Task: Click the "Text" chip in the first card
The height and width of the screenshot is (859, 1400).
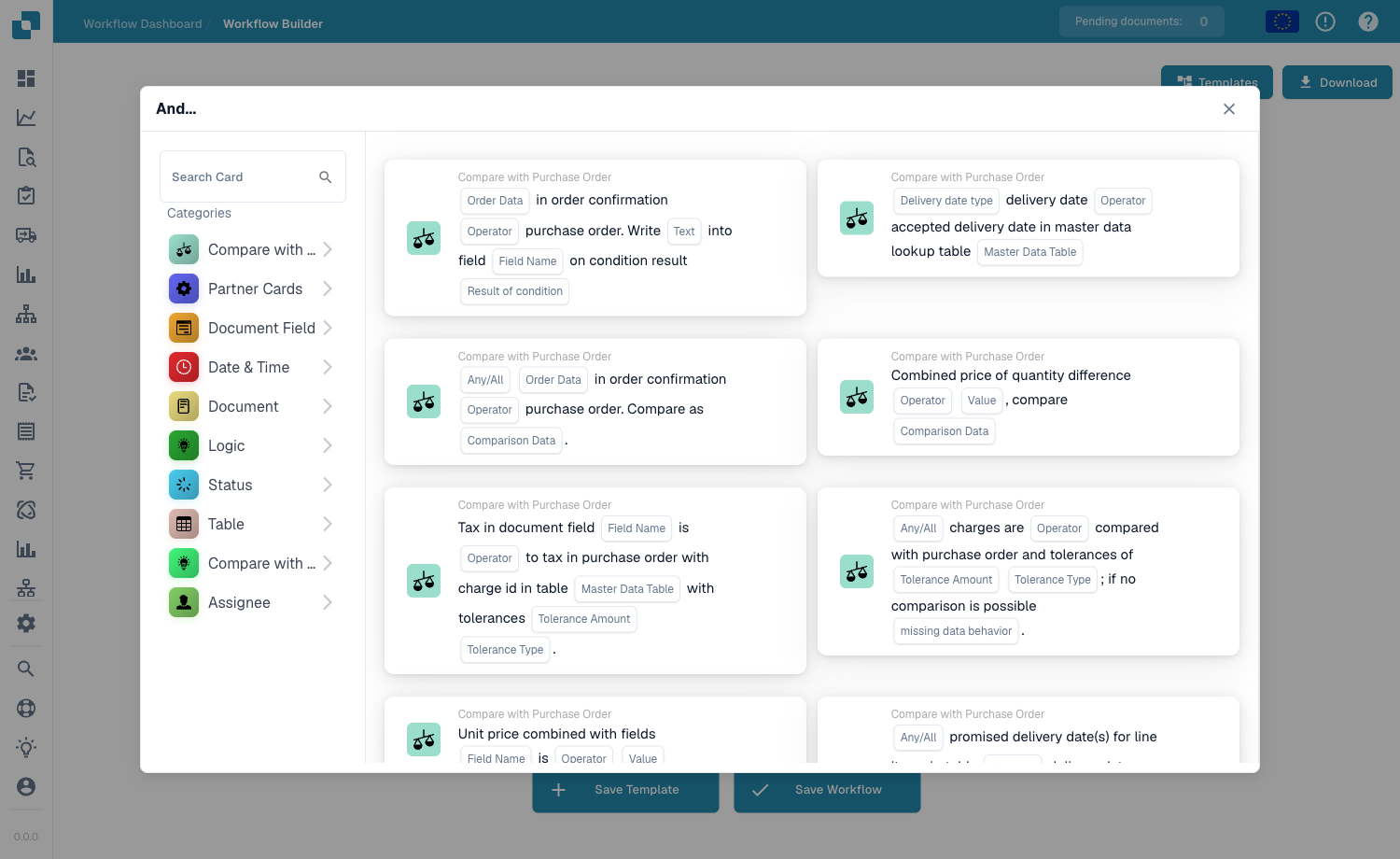Action: 684,232
